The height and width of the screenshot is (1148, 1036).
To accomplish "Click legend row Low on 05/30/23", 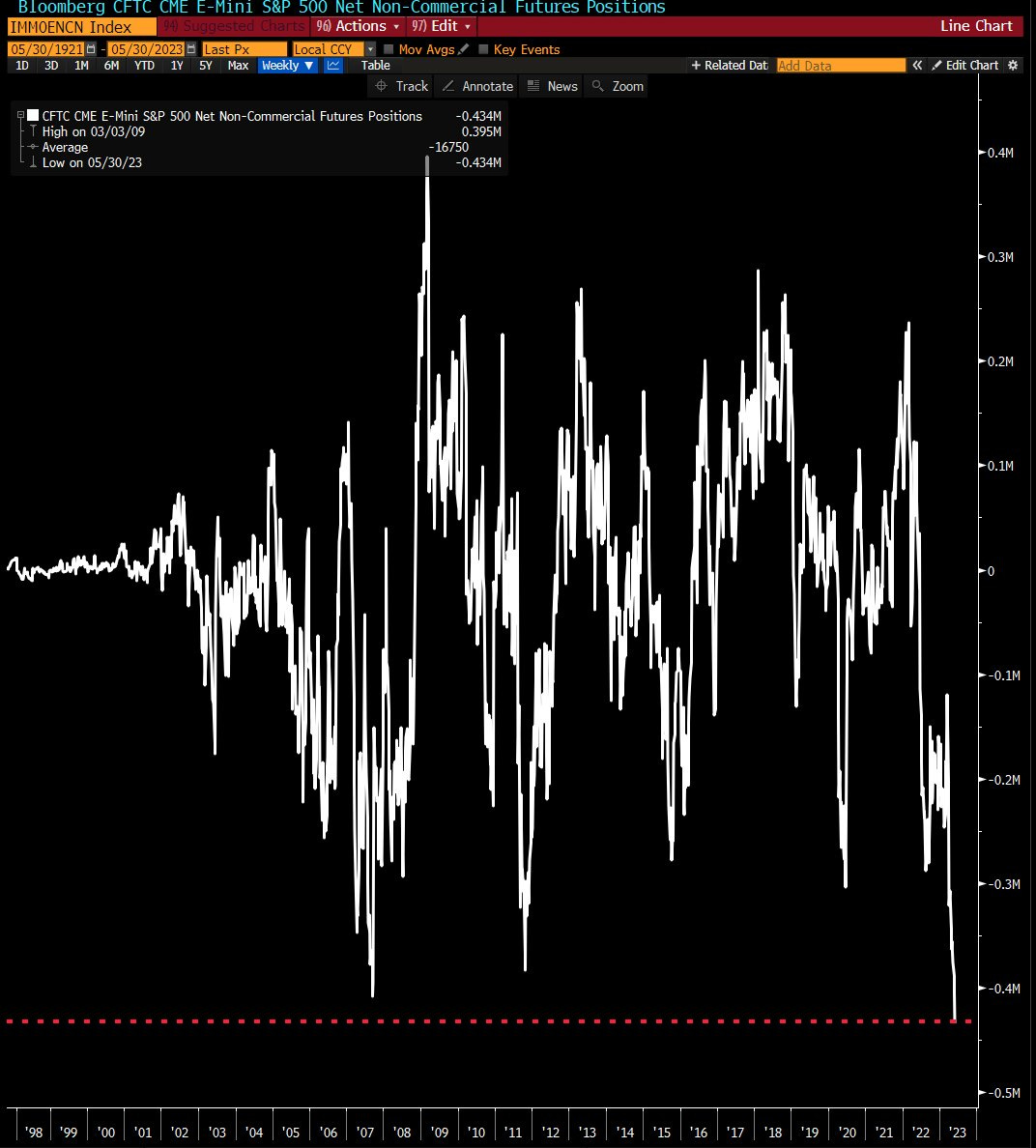I will pyautogui.click(x=92, y=162).
